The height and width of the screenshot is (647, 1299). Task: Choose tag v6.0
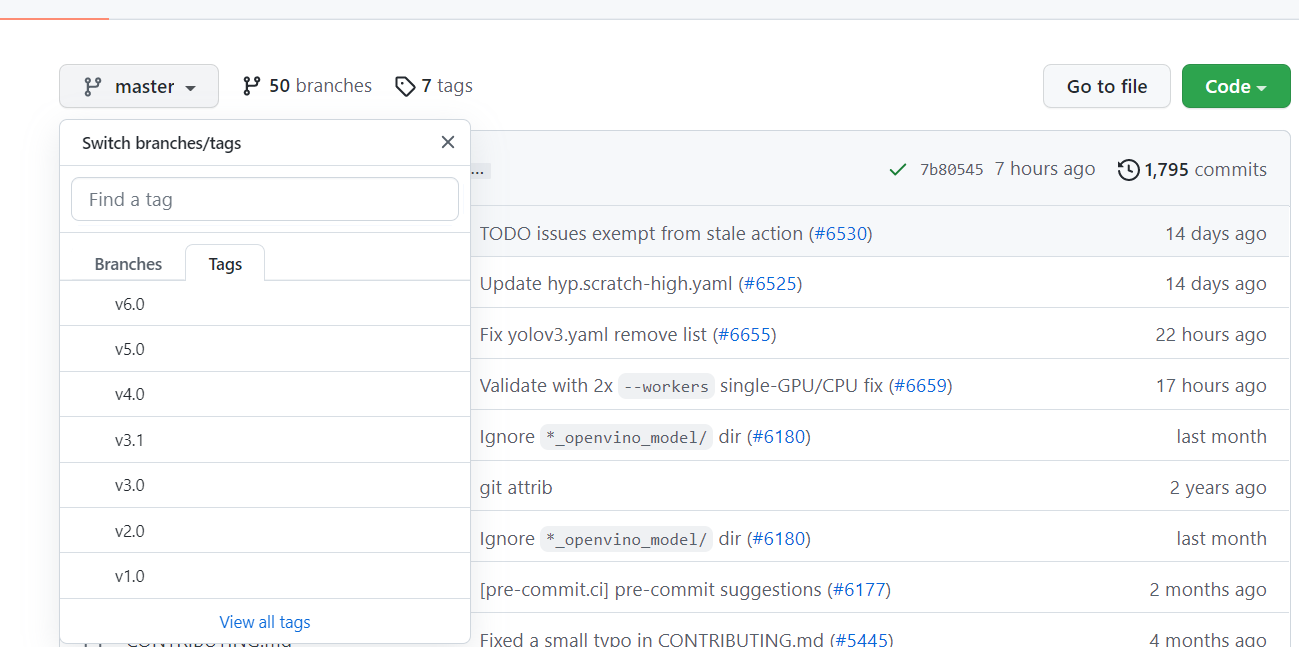[265, 304]
